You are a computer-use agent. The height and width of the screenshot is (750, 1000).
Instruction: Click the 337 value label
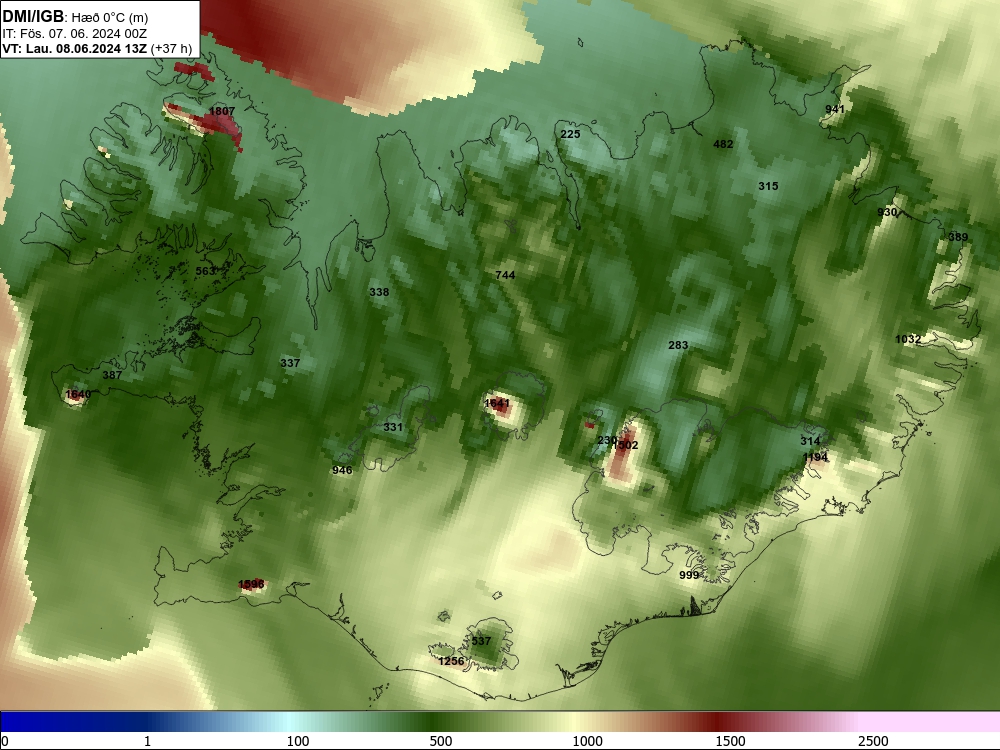(x=290, y=363)
